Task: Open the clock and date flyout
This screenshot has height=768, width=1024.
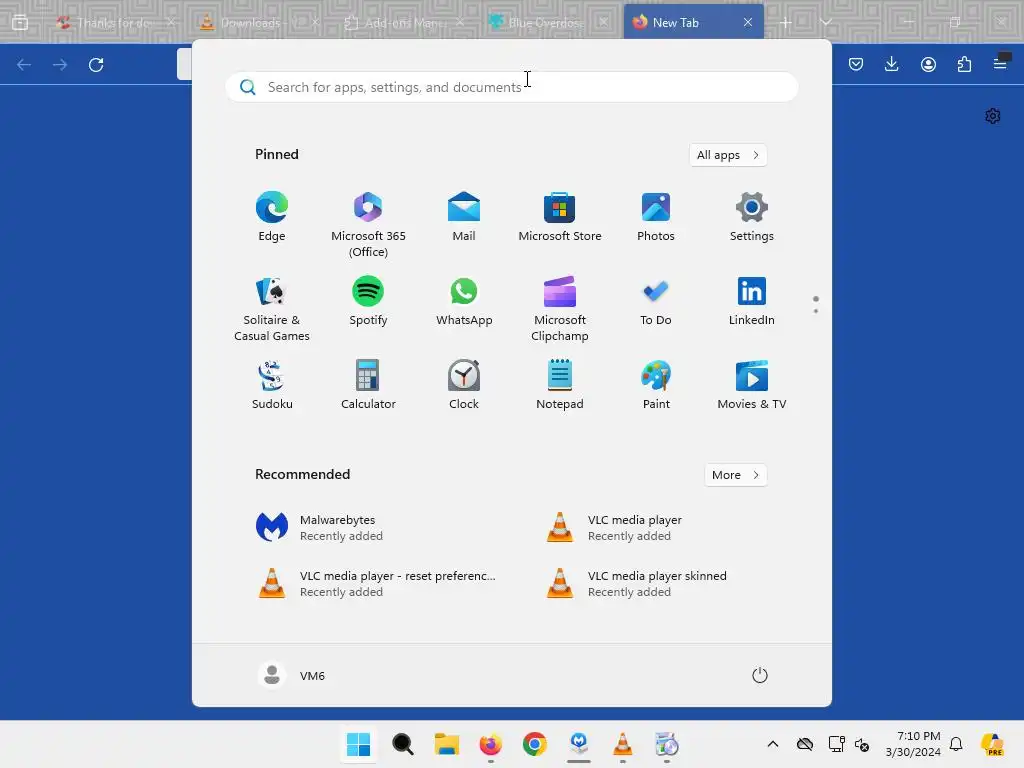Action: point(913,744)
